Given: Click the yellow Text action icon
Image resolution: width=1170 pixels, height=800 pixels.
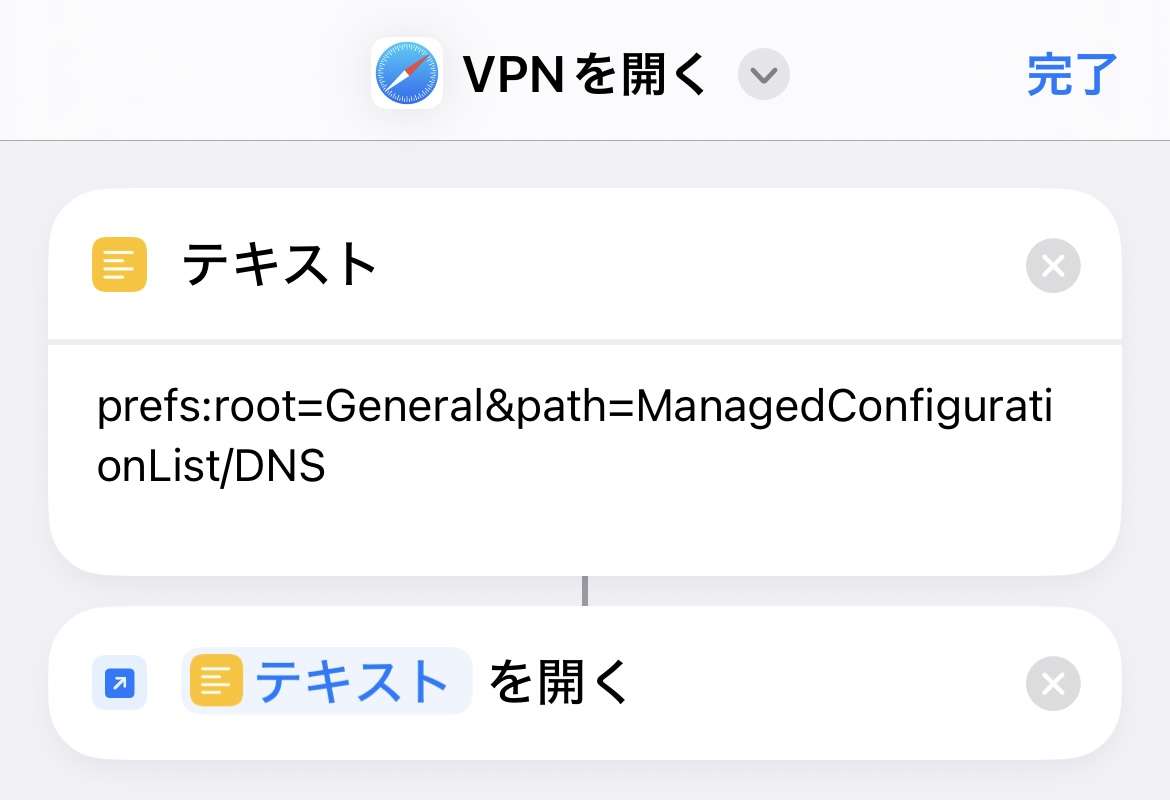Looking at the screenshot, I should pyautogui.click(x=119, y=265).
